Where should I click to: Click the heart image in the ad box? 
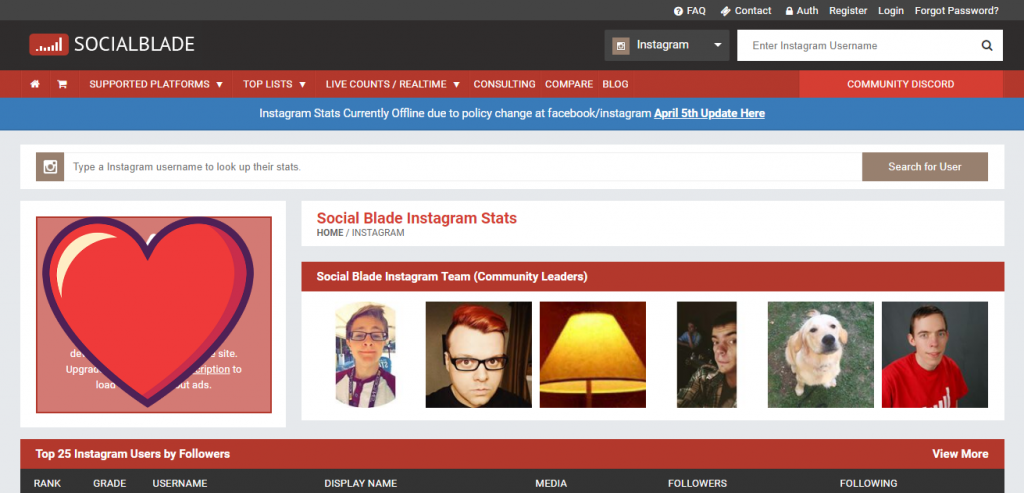(148, 312)
